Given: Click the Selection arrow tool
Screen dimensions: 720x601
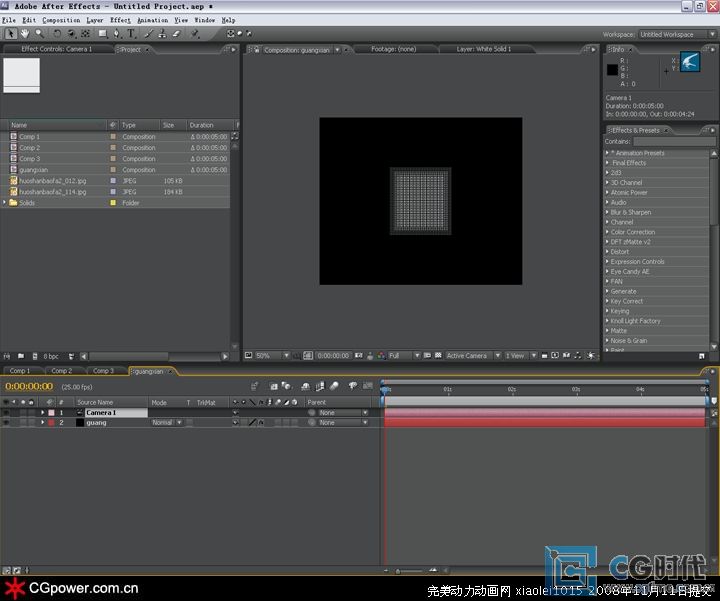Looking at the screenshot, I should click(11, 34).
